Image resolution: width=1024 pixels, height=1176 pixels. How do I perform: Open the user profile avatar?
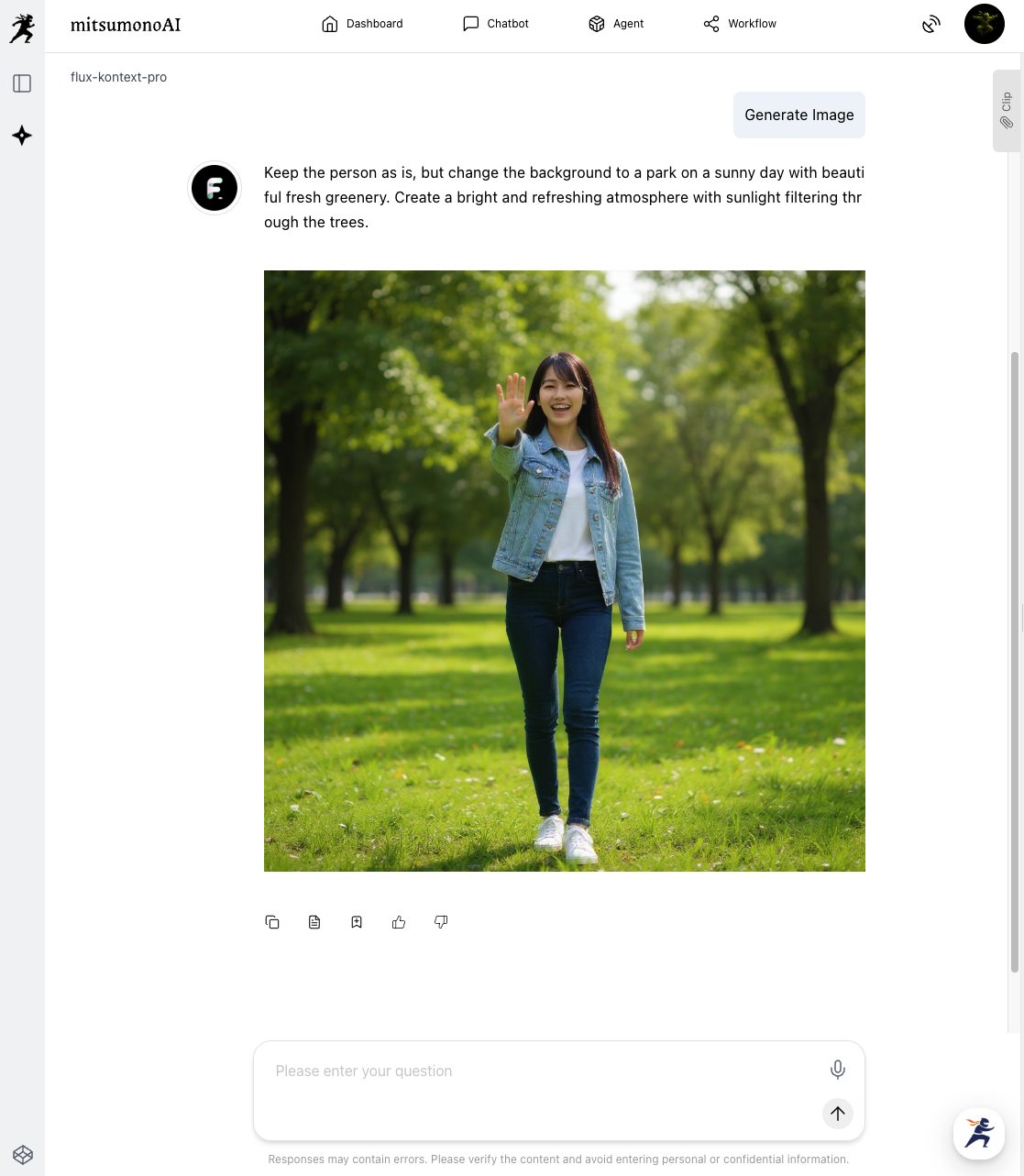[x=984, y=24]
